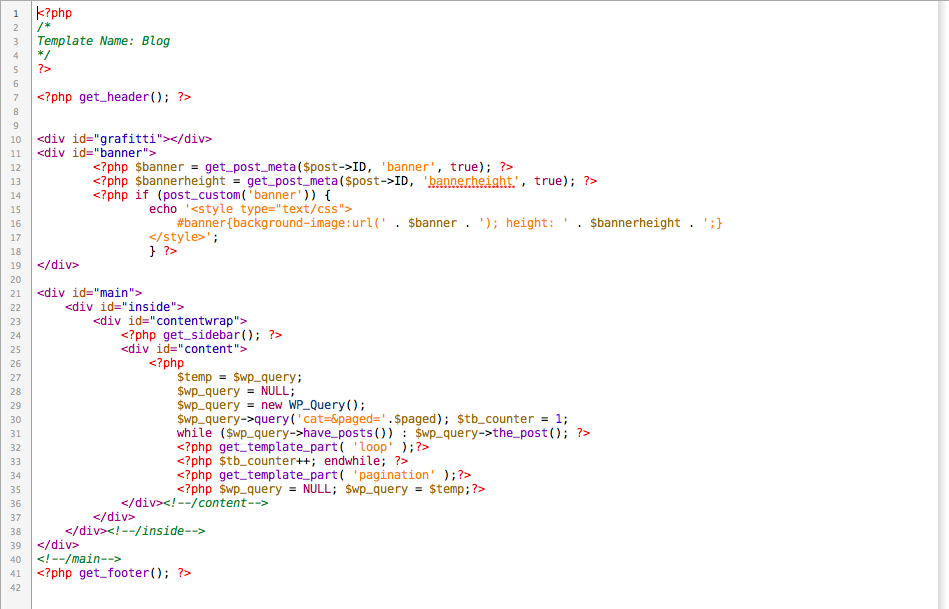Click the while have_posts() loop line
The width and height of the screenshot is (949, 609).
[x=383, y=433]
